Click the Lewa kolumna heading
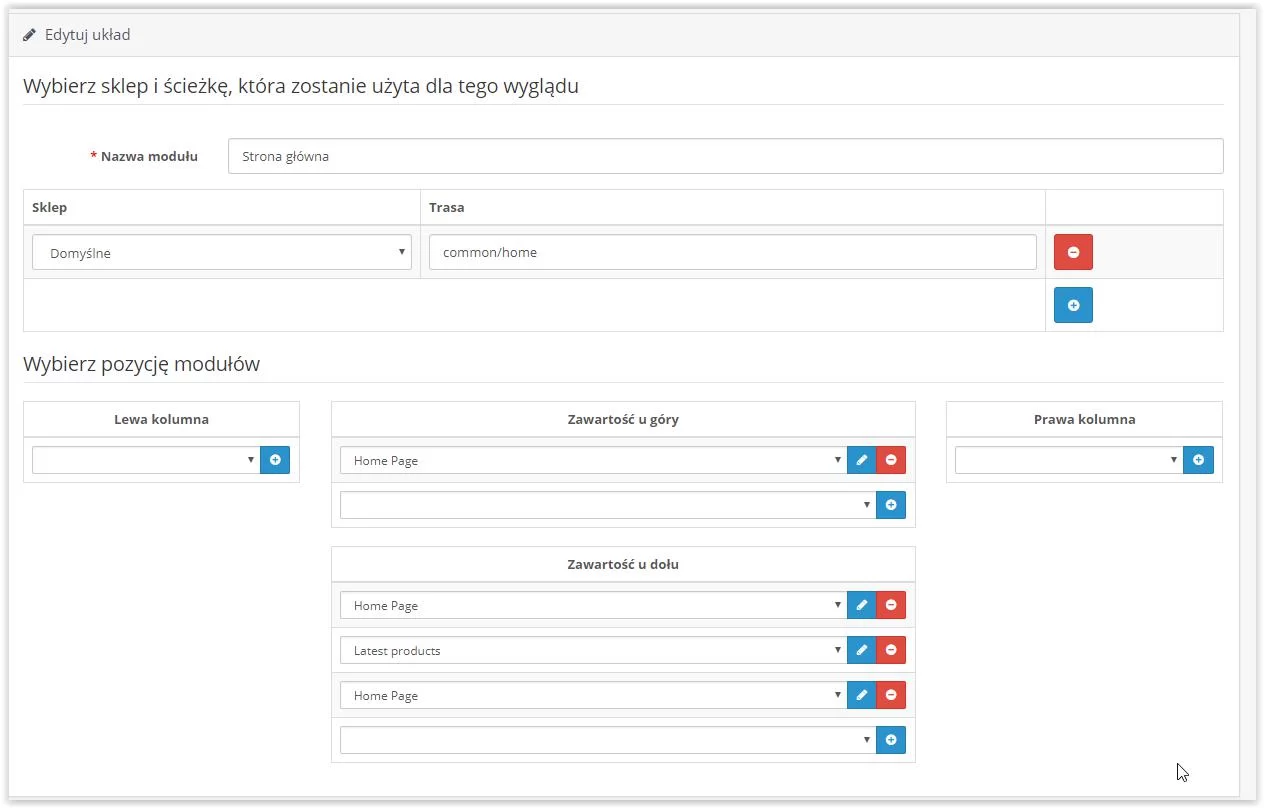 pos(161,419)
